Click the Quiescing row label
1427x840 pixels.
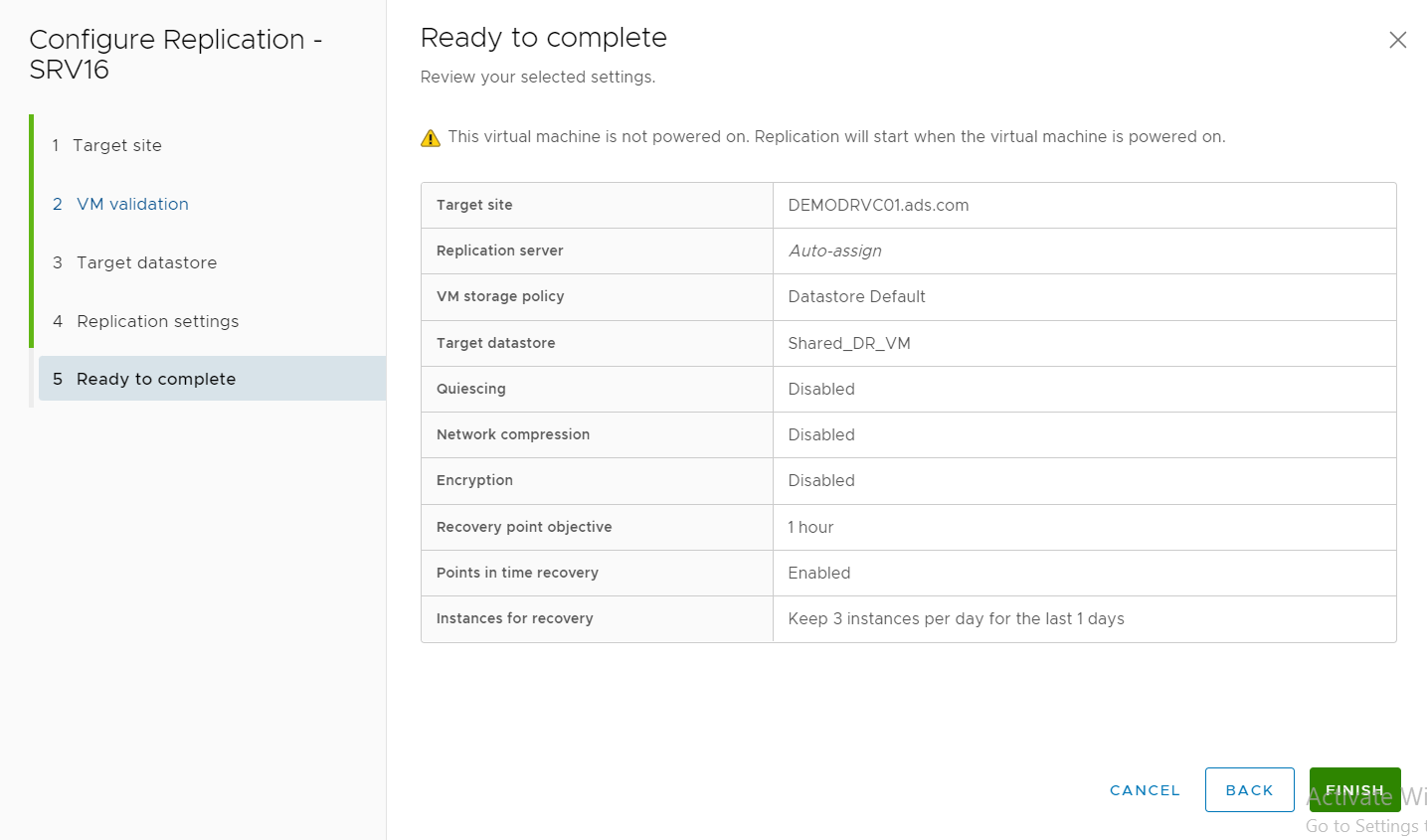click(x=470, y=389)
